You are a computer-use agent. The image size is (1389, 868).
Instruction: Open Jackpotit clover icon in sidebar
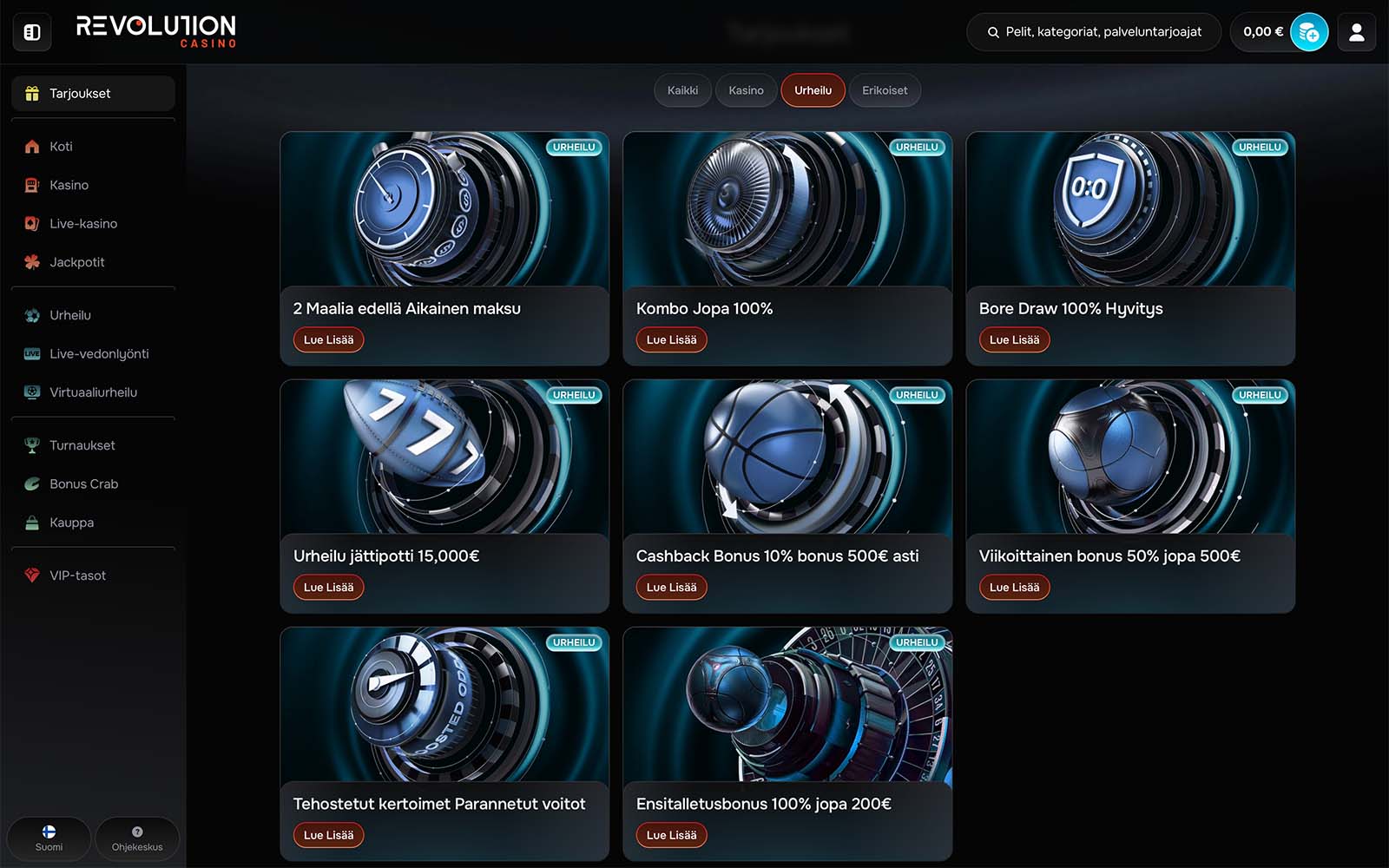[x=32, y=262]
